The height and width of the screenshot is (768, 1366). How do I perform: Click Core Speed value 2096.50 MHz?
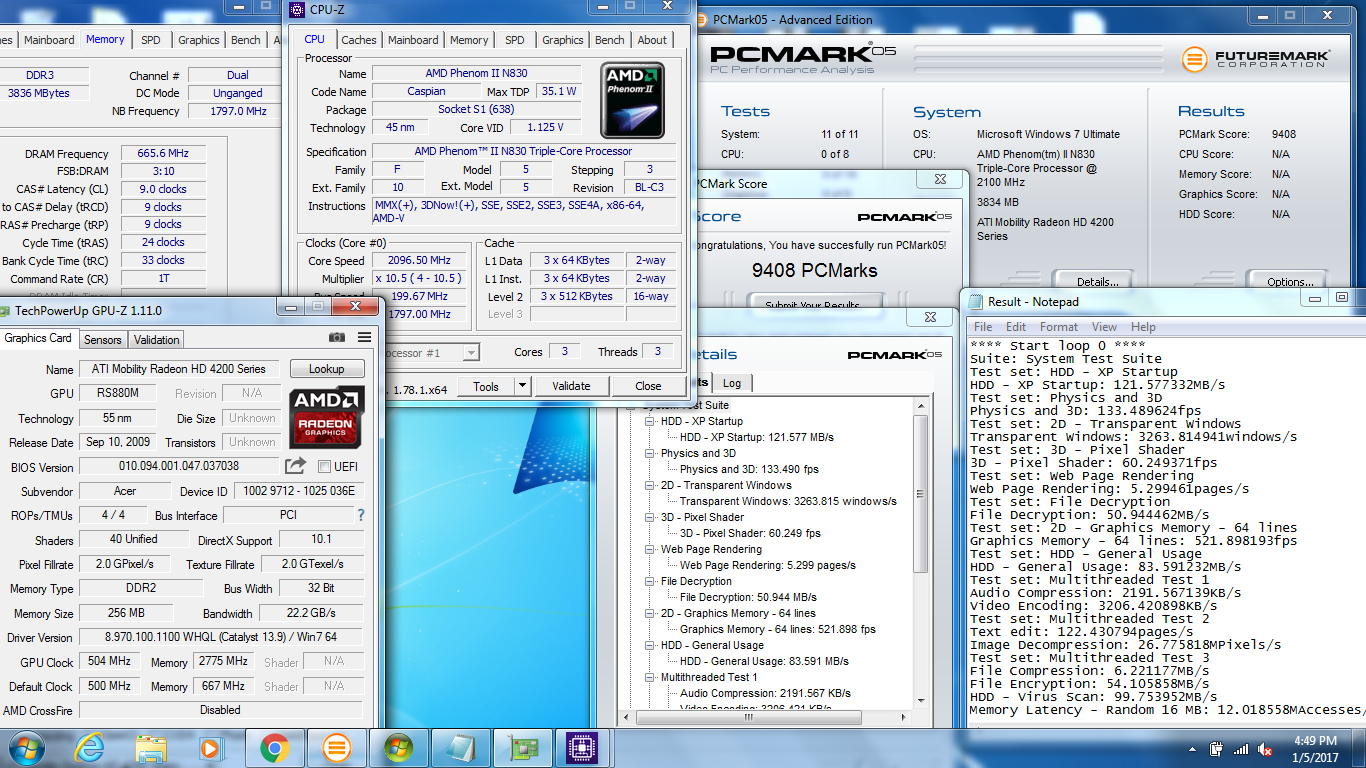pos(419,260)
